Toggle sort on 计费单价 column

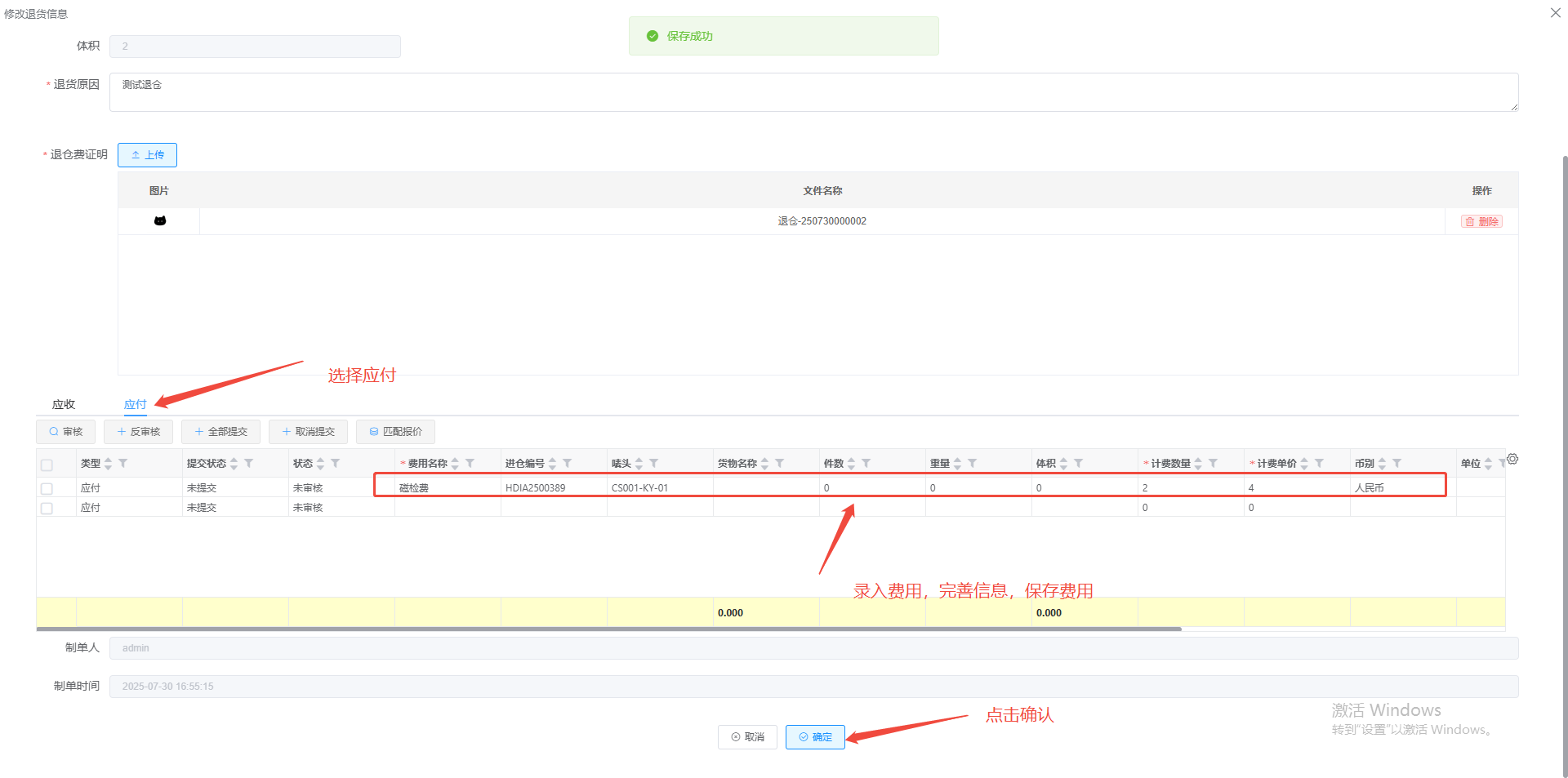click(x=1304, y=464)
